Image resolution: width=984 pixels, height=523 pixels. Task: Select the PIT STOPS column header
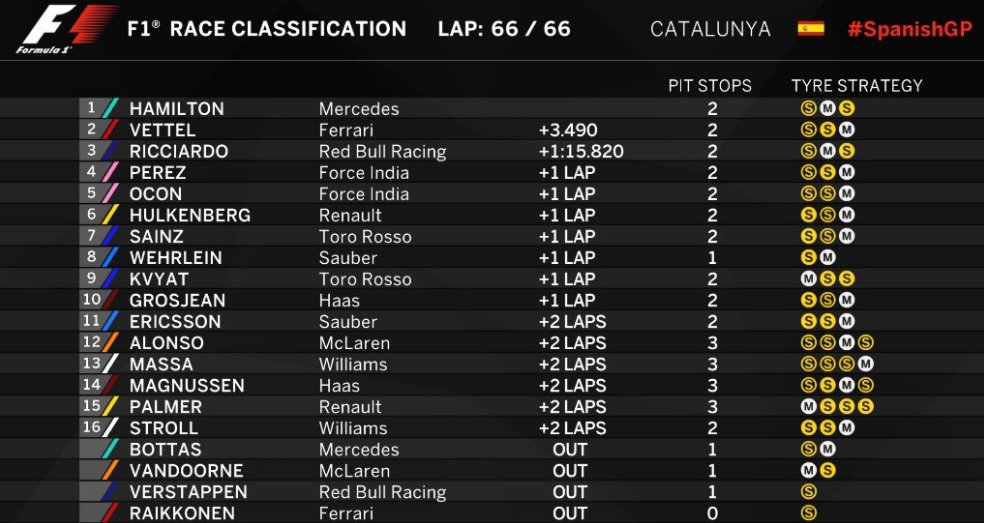[709, 86]
